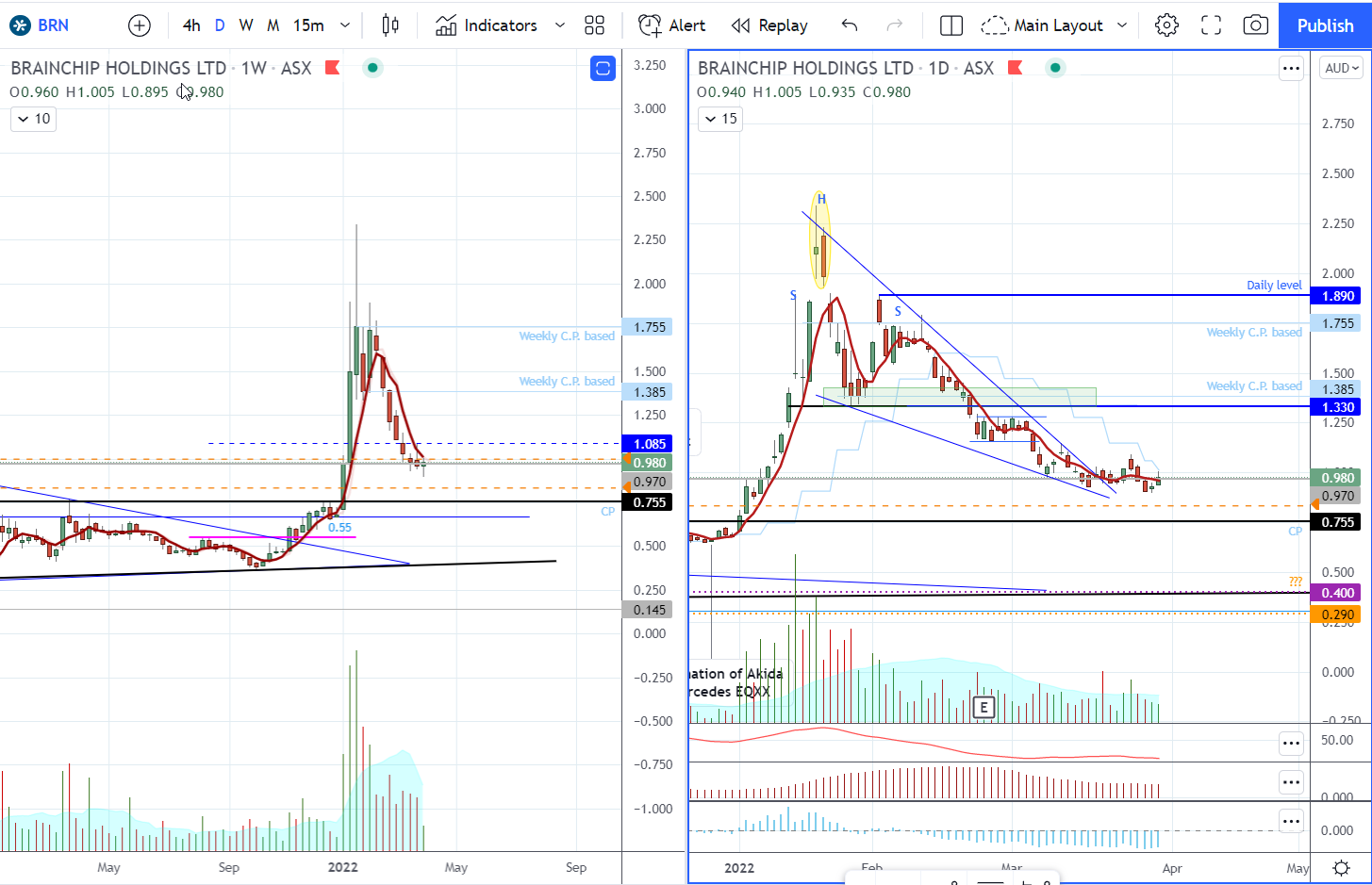Click the Publish button
1372x885 pixels.
click(1325, 25)
